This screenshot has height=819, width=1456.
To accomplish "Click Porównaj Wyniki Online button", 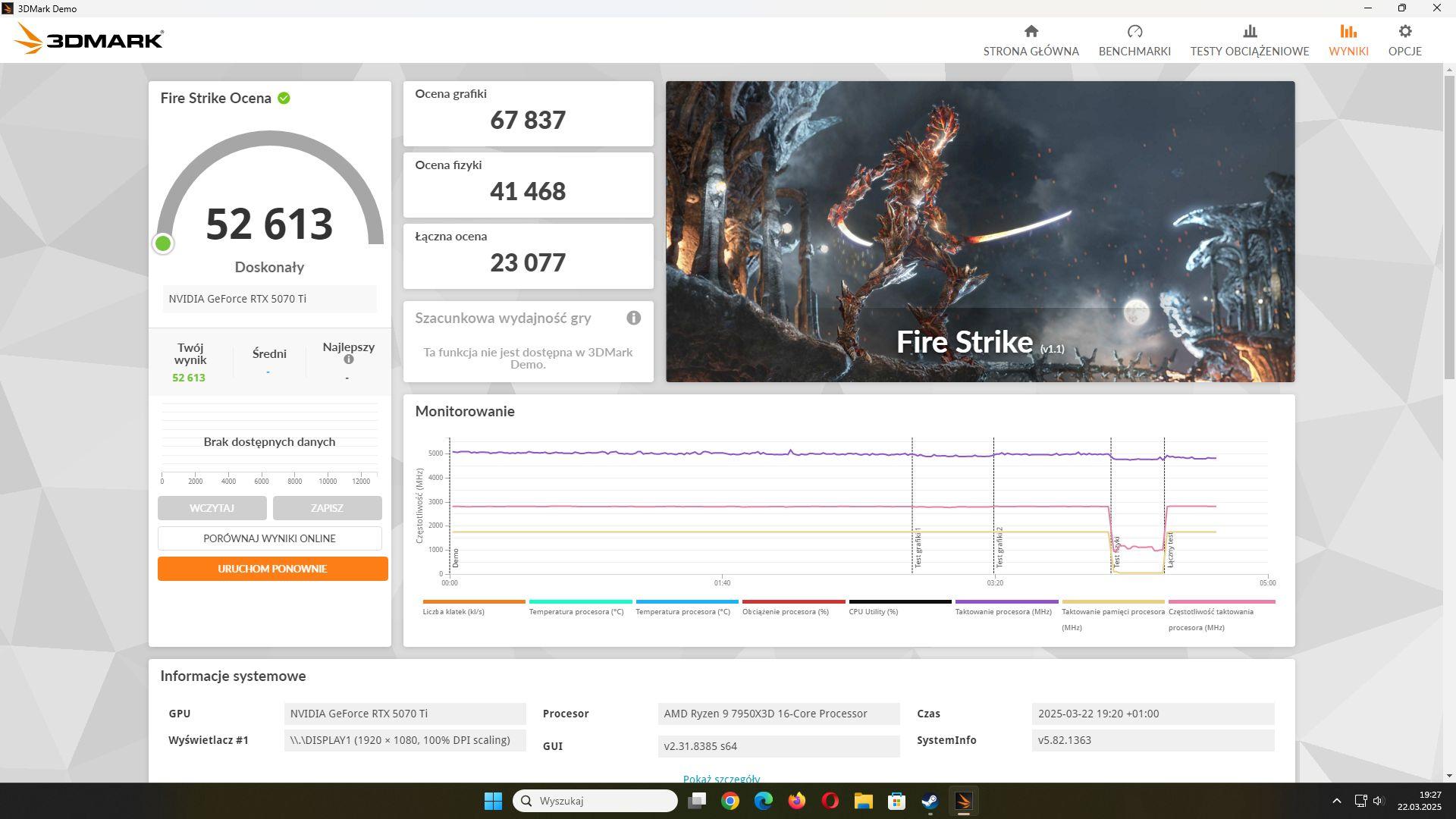I will click(x=269, y=538).
